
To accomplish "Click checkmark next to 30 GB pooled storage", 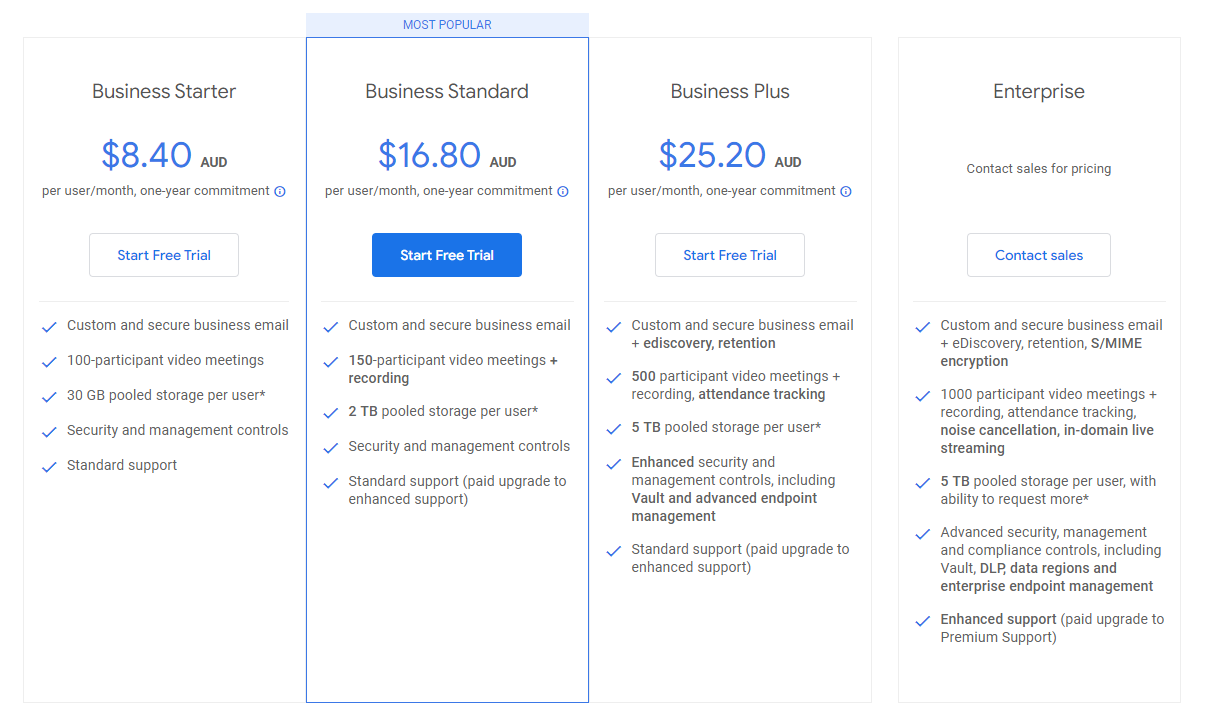I will [x=49, y=397].
